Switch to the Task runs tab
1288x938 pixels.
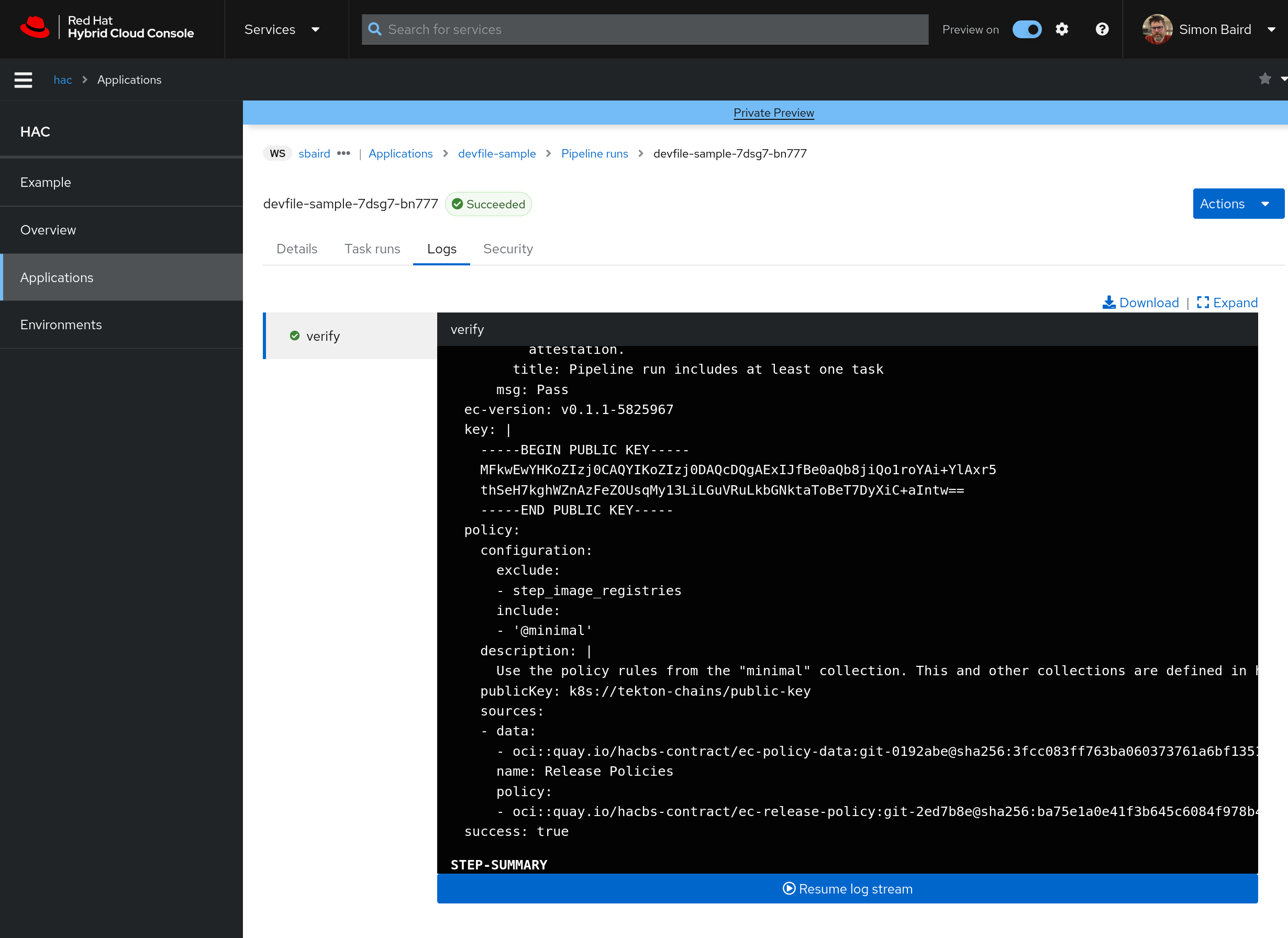372,249
